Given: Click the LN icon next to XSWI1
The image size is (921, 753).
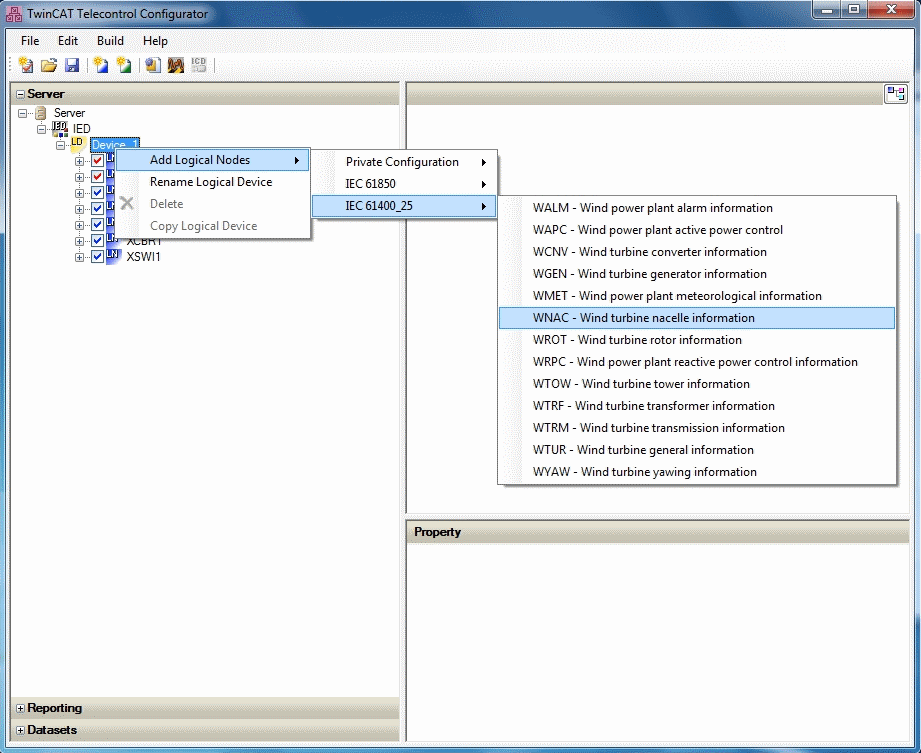Looking at the screenshot, I should 113,256.
